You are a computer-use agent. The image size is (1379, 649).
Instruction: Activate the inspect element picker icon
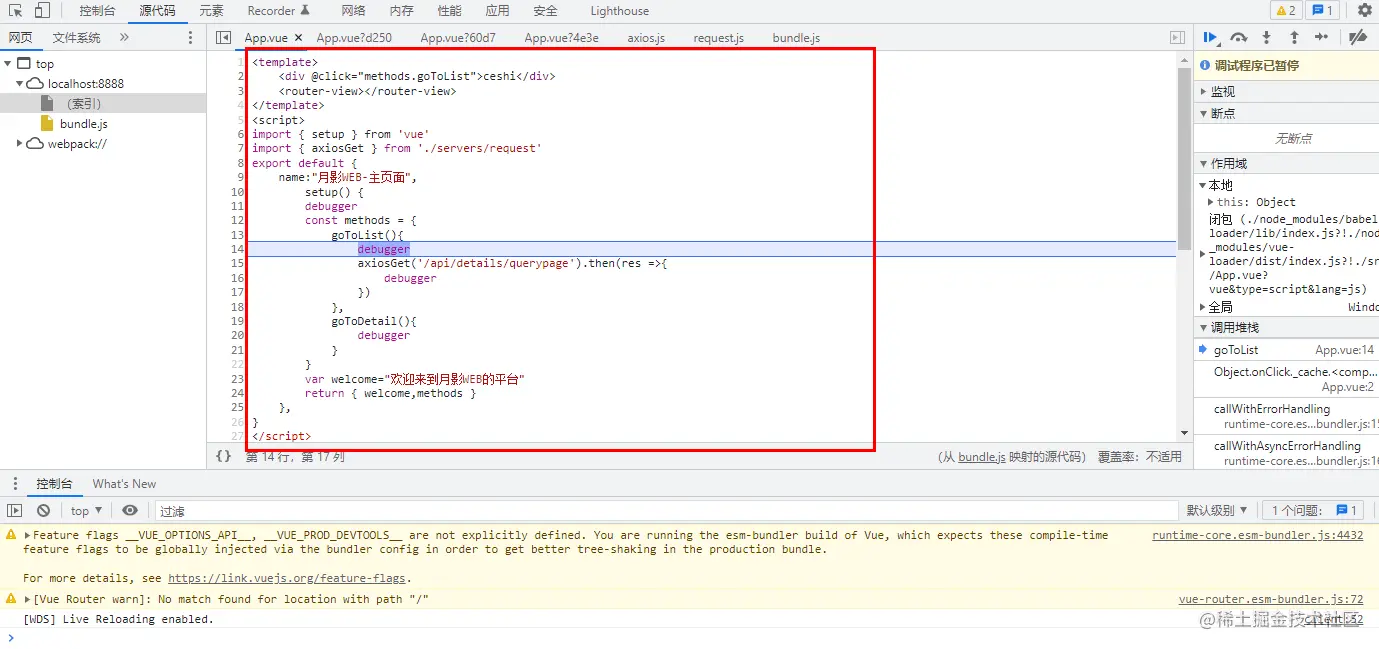coord(15,11)
